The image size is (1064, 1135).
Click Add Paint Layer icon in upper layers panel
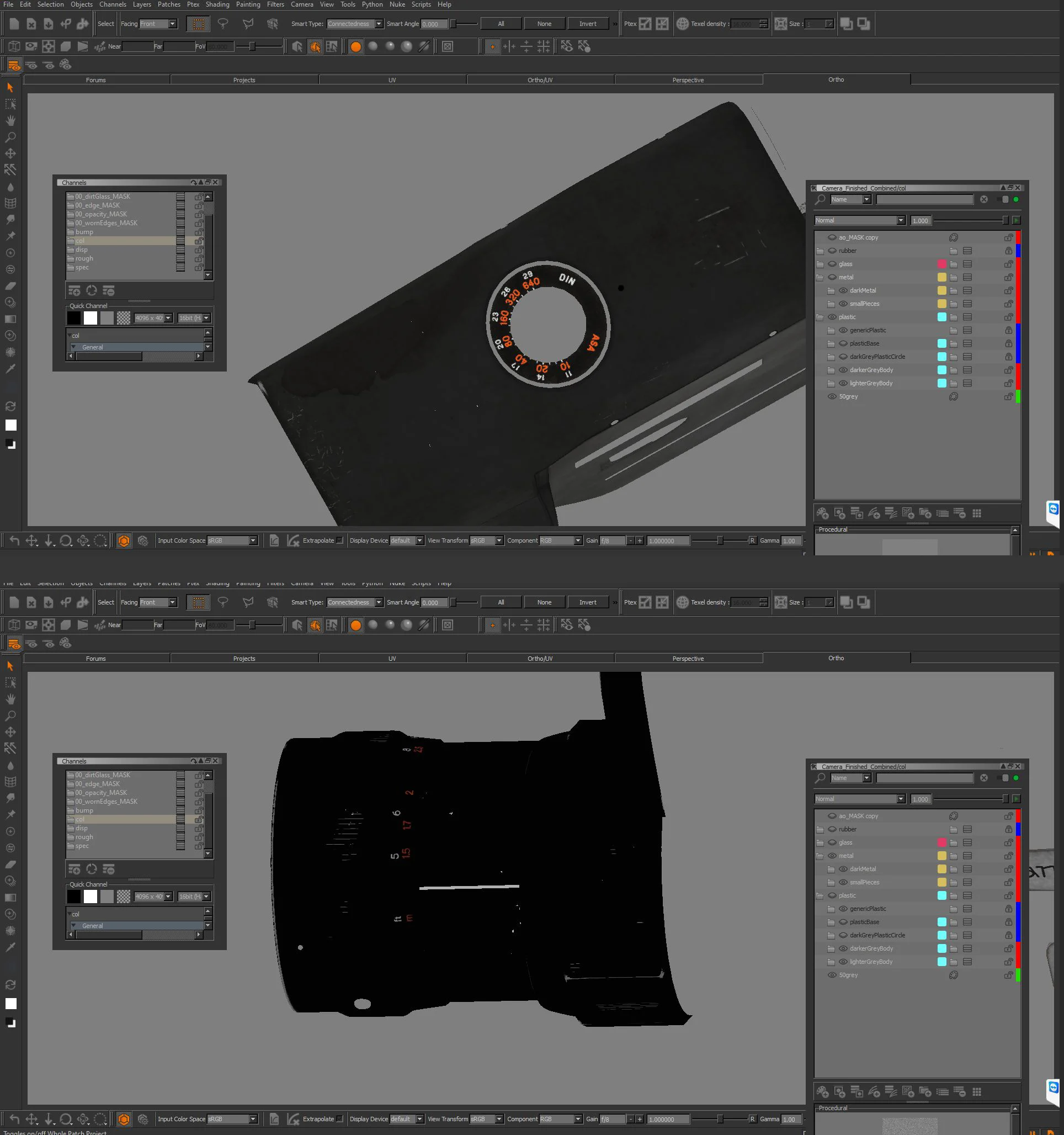point(822,513)
